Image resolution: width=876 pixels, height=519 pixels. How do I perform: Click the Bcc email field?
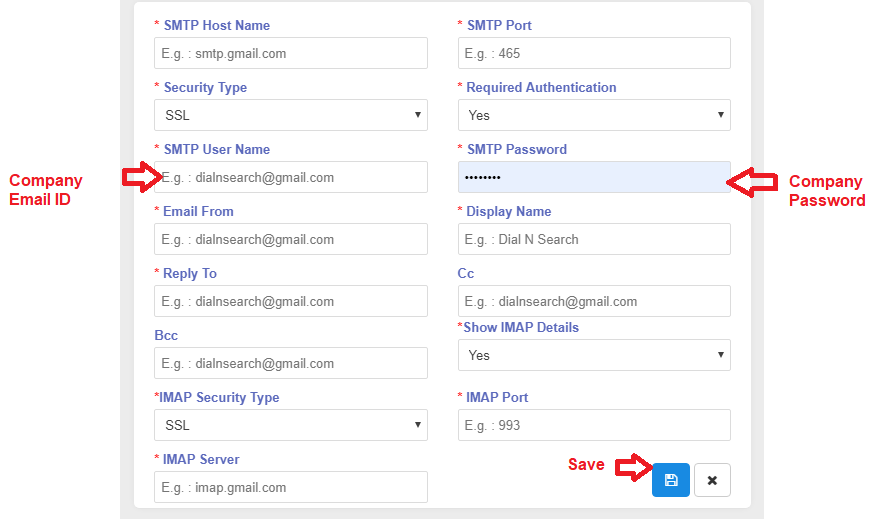(x=290, y=363)
